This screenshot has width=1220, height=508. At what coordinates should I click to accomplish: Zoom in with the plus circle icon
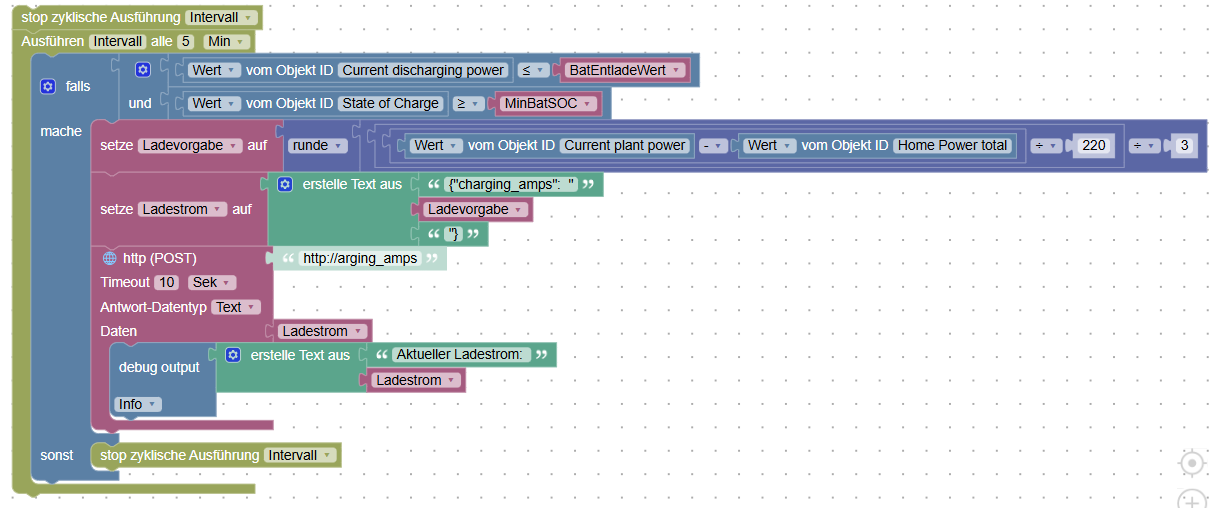pyautogui.click(x=1191, y=499)
